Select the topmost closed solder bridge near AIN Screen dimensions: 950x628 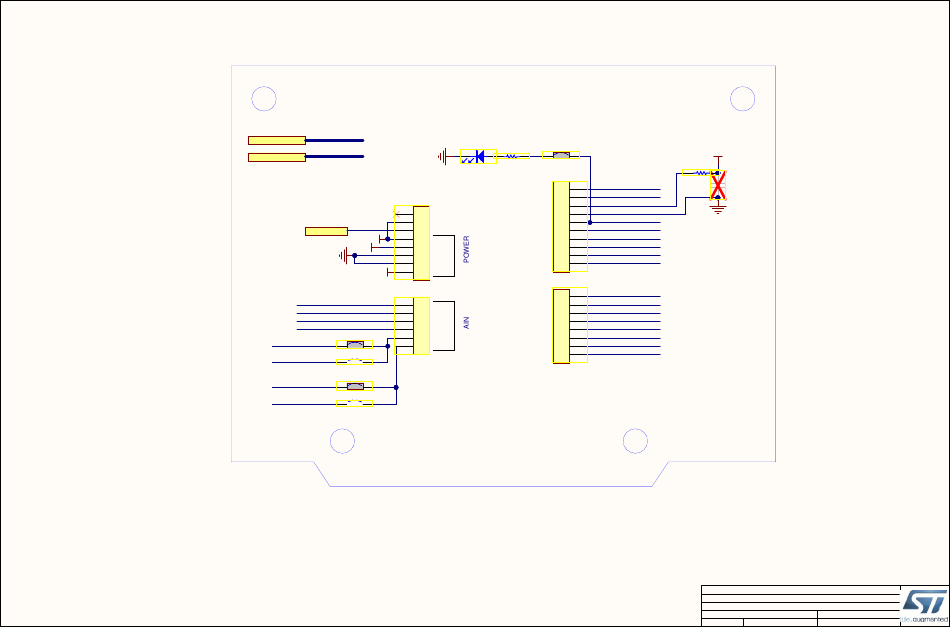point(354,345)
